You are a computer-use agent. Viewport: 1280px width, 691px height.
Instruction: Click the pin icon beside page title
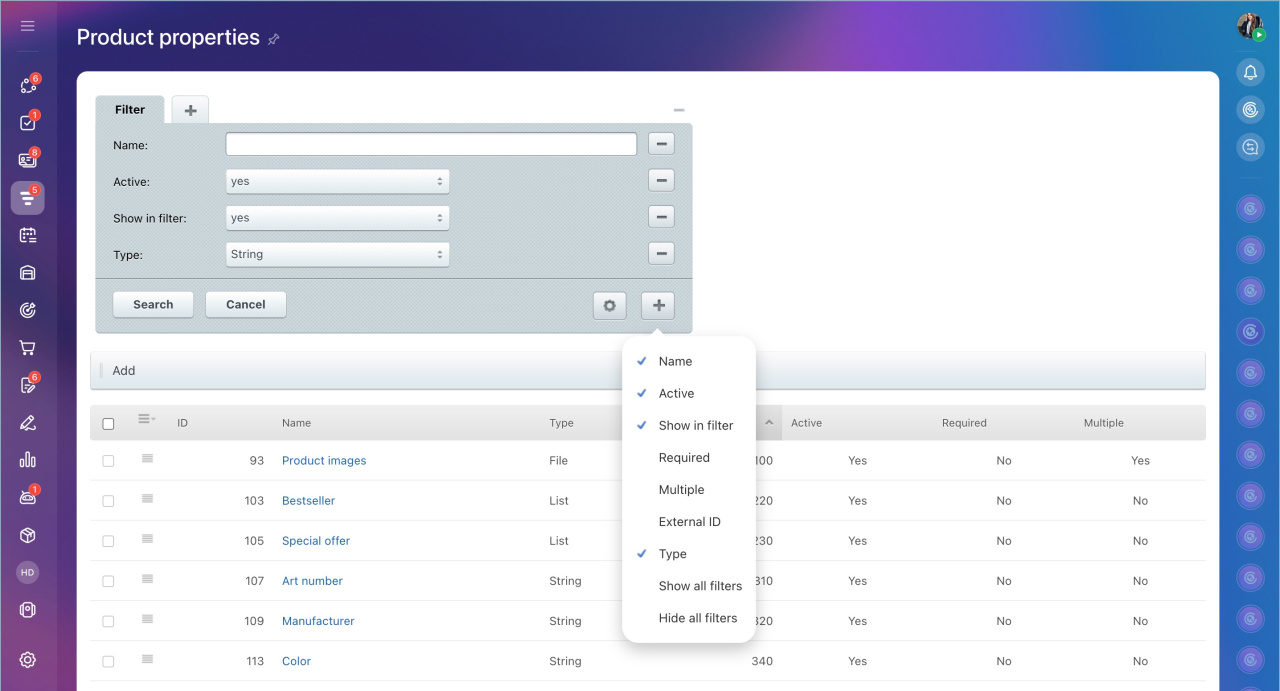pyautogui.click(x=274, y=39)
